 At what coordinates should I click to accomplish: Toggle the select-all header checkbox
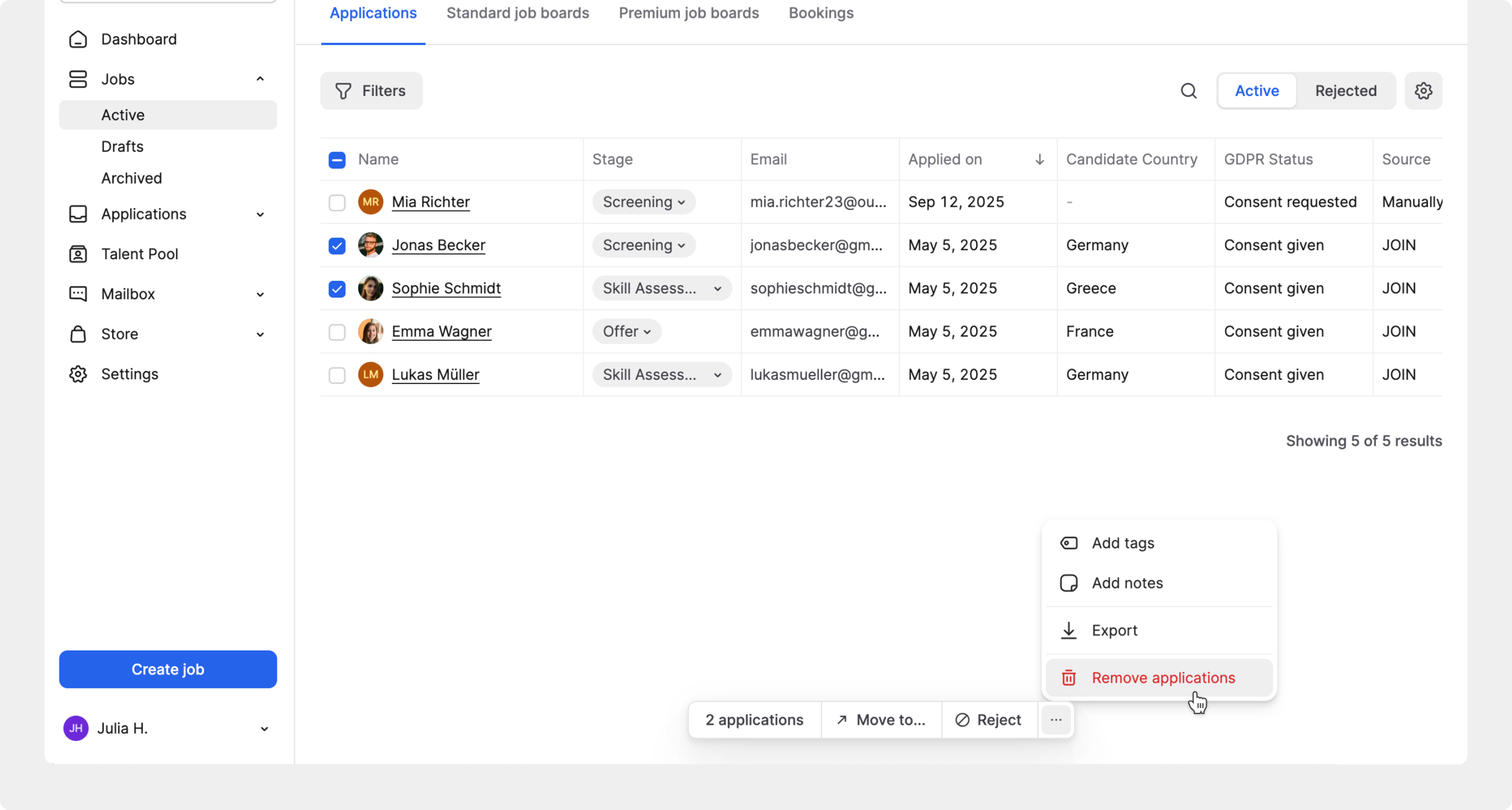click(337, 160)
